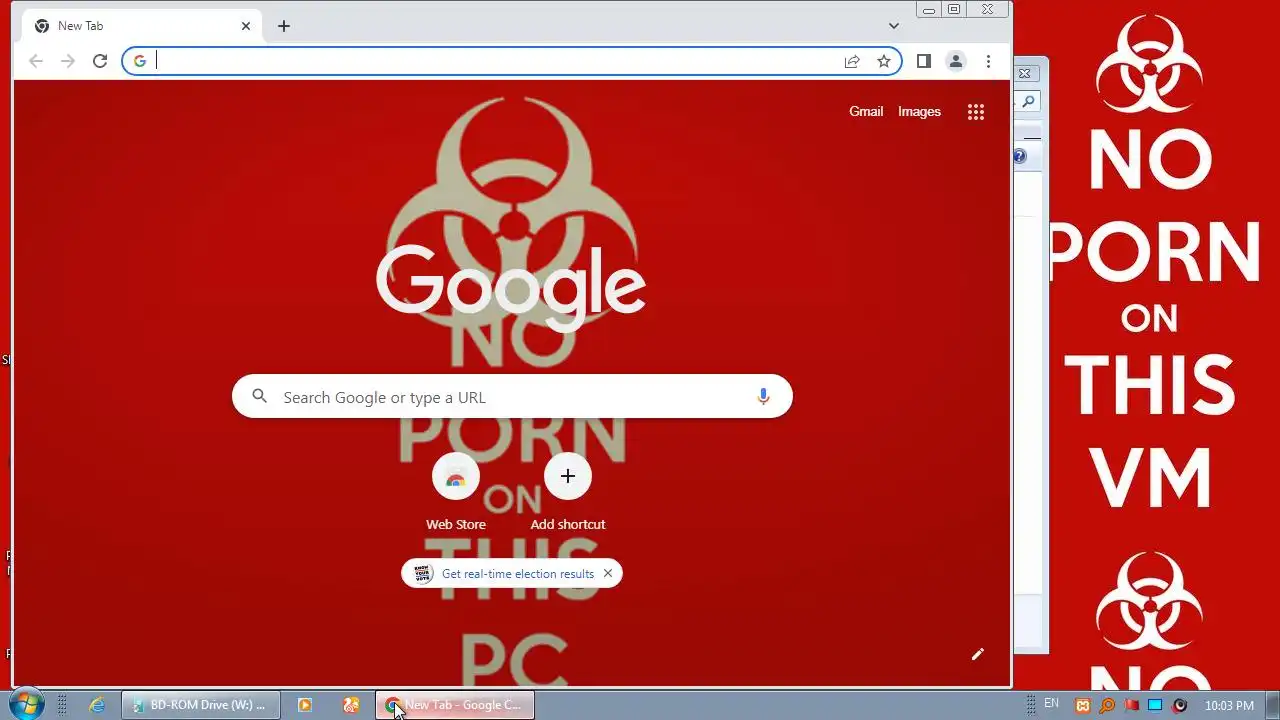Click the magnifier icon in search box
Screen dimensions: 1280x720
260,397
